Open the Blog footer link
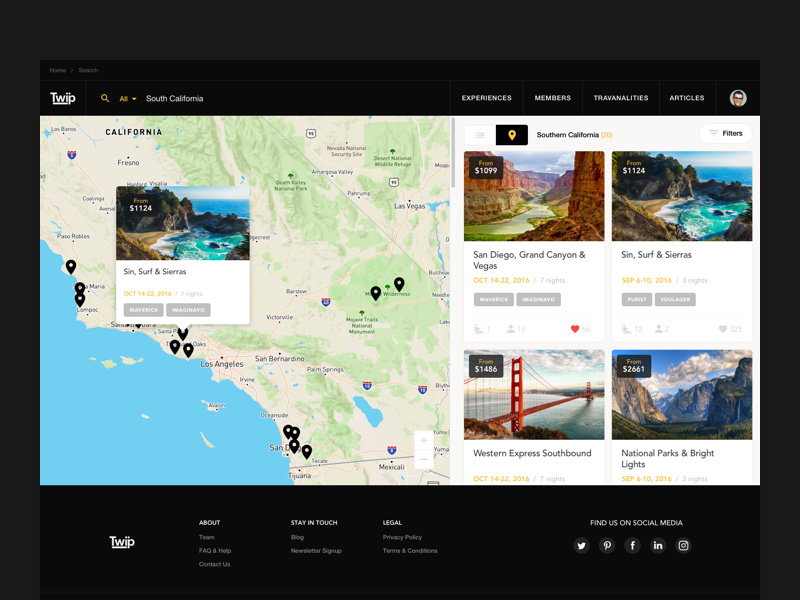The width and height of the screenshot is (800, 600). pyautogui.click(x=297, y=537)
